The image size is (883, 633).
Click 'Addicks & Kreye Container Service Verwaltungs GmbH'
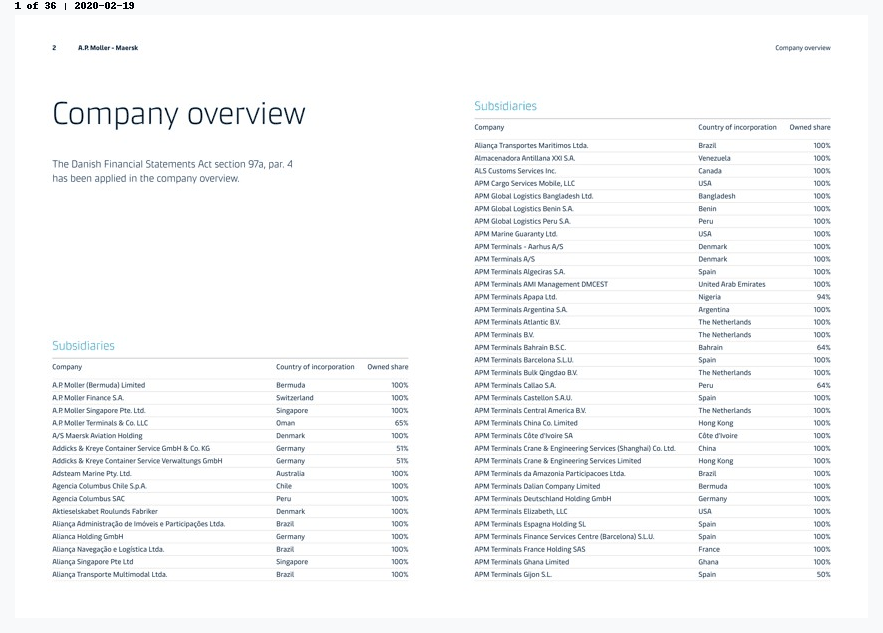coord(137,461)
